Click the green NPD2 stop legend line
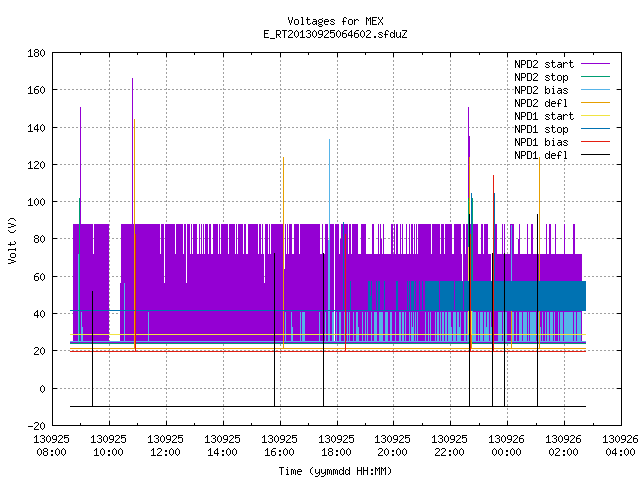This screenshot has width=640, height=480. coord(595,77)
